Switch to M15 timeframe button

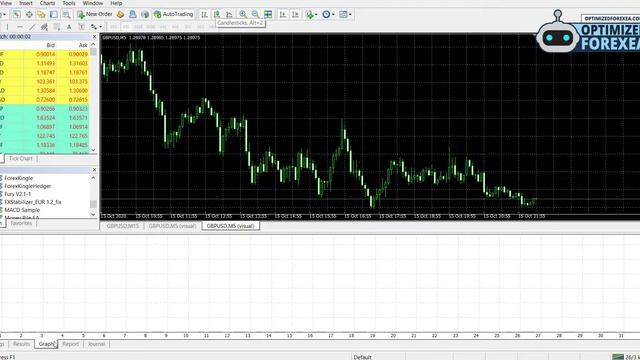(139, 27)
